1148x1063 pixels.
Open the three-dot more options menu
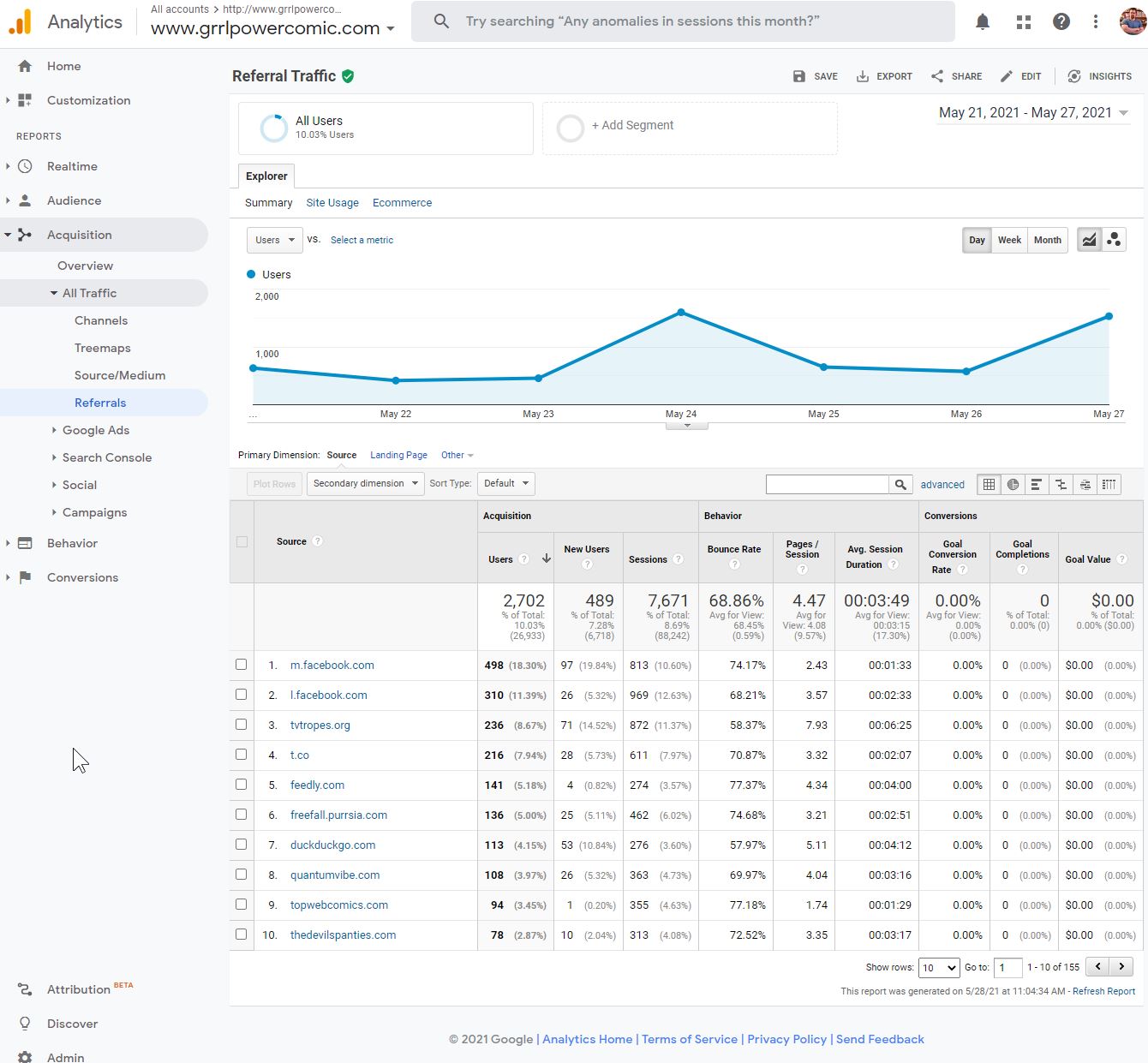click(1096, 22)
